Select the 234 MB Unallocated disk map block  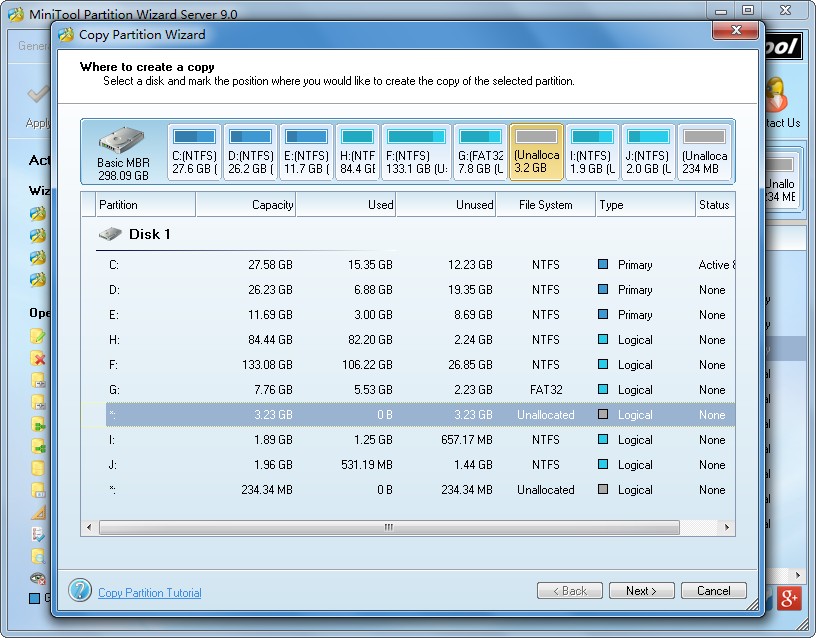[x=705, y=152]
